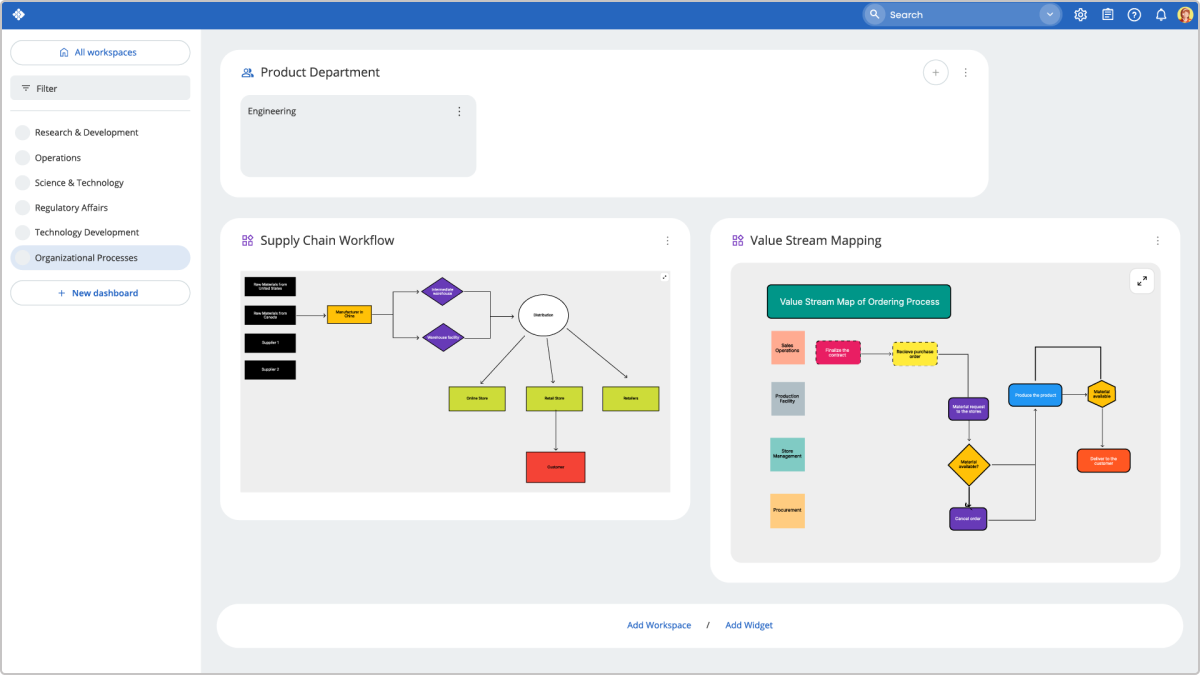Viewport: 1200px width, 675px height.
Task: Open Supply Chain Workflow widget options
Action: (x=667, y=240)
